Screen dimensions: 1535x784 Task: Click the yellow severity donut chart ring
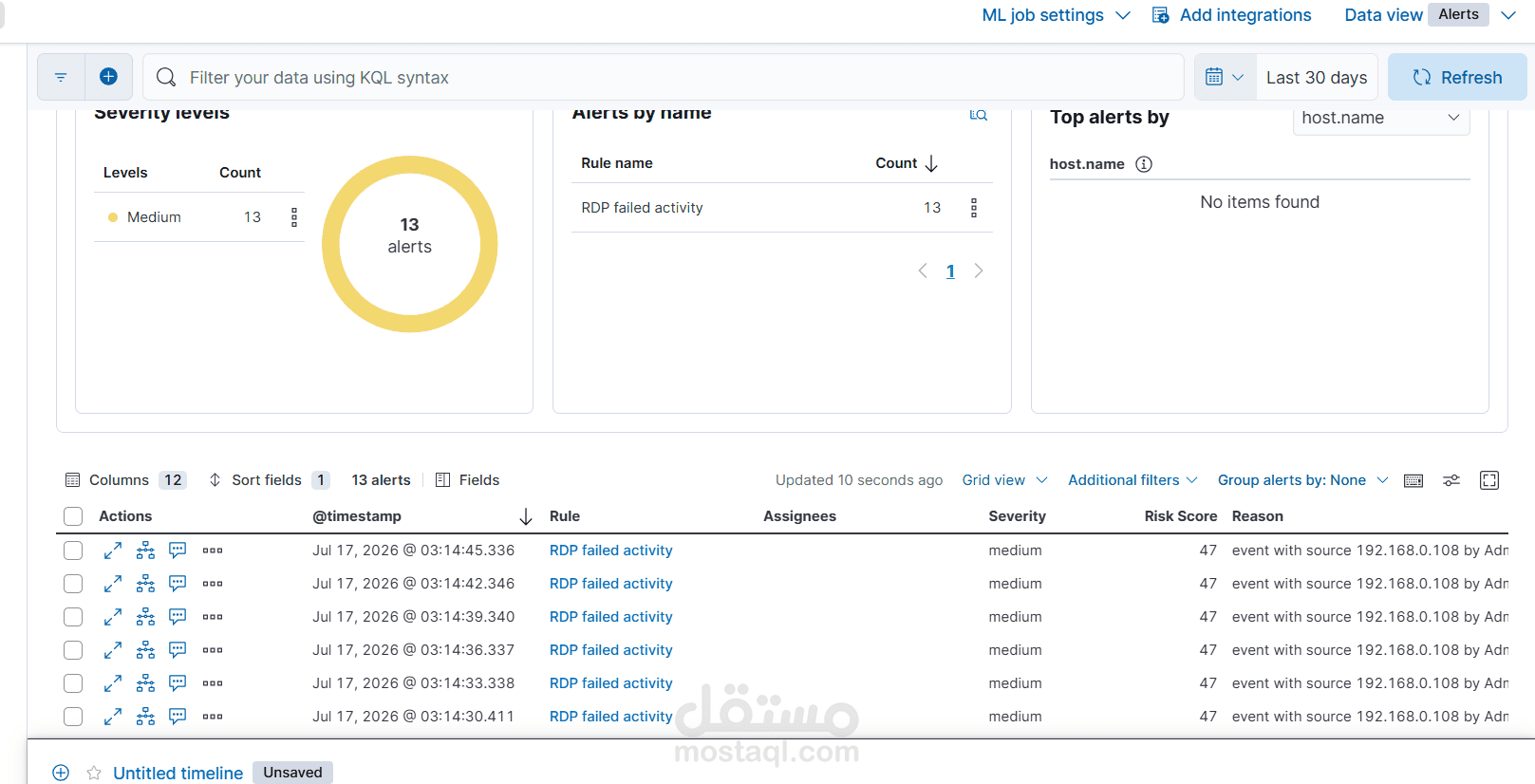click(x=410, y=164)
